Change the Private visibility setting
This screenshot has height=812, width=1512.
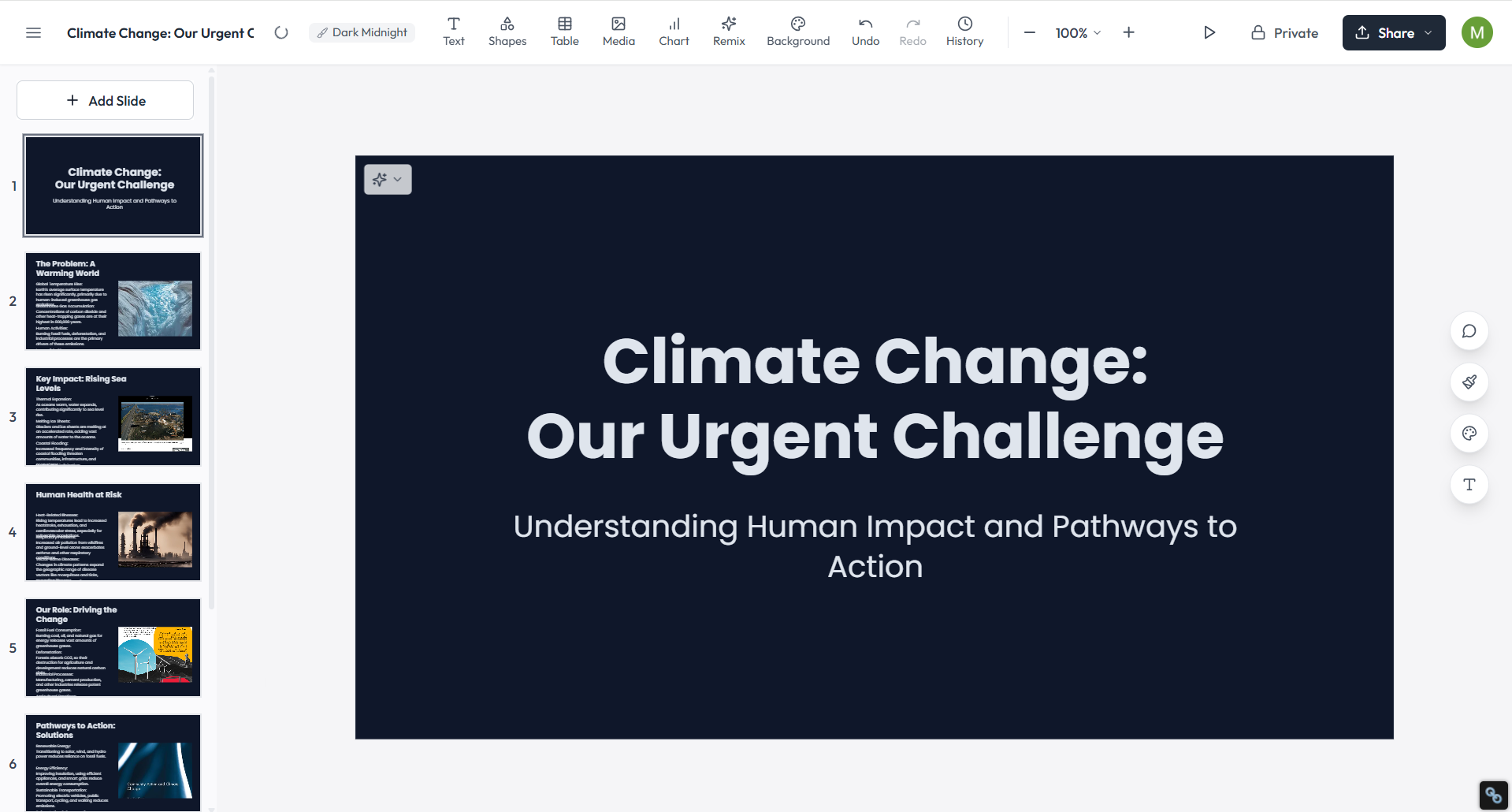(1284, 32)
